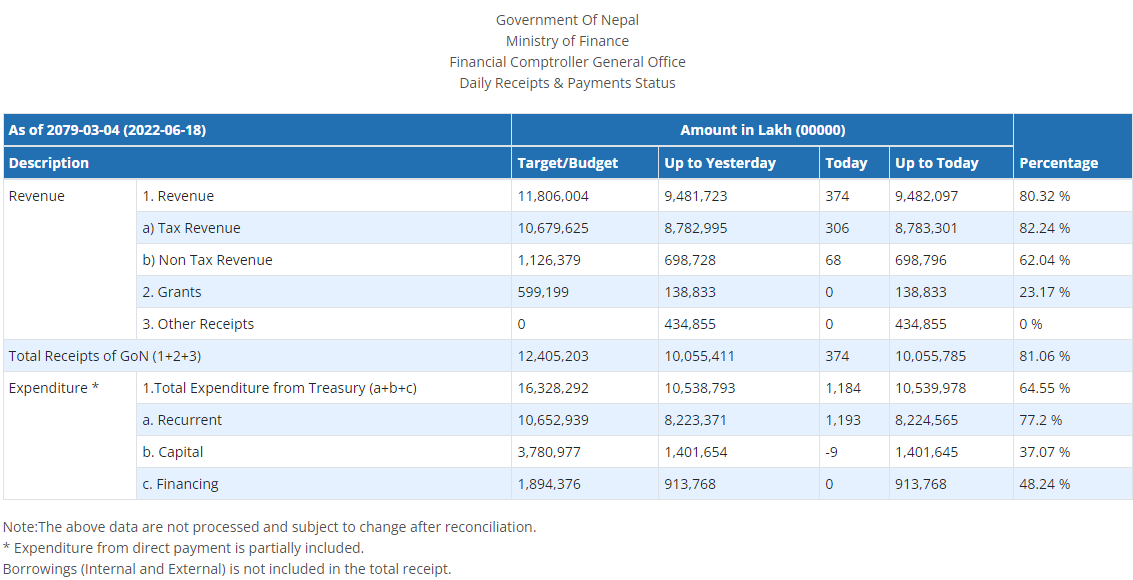This screenshot has height=580, width=1133.
Task: Click the Description header cell
Action: pyautogui.click(x=49, y=163)
